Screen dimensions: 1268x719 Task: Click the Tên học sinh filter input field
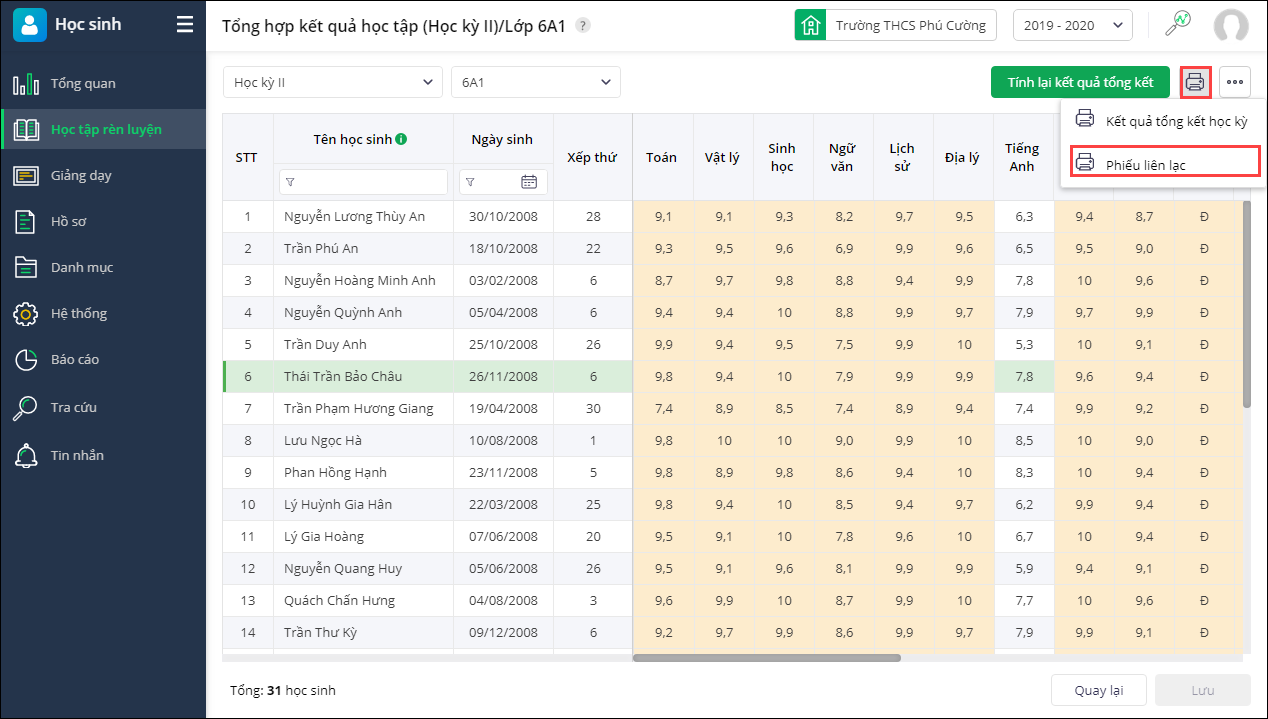coord(370,182)
